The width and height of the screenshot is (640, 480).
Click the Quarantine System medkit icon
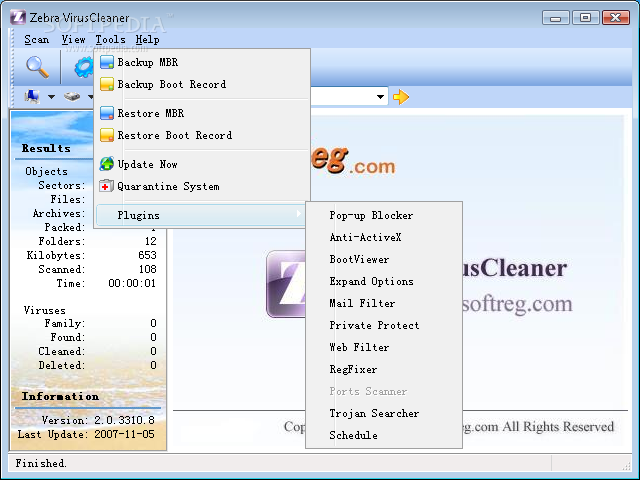pyautogui.click(x=107, y=186)
